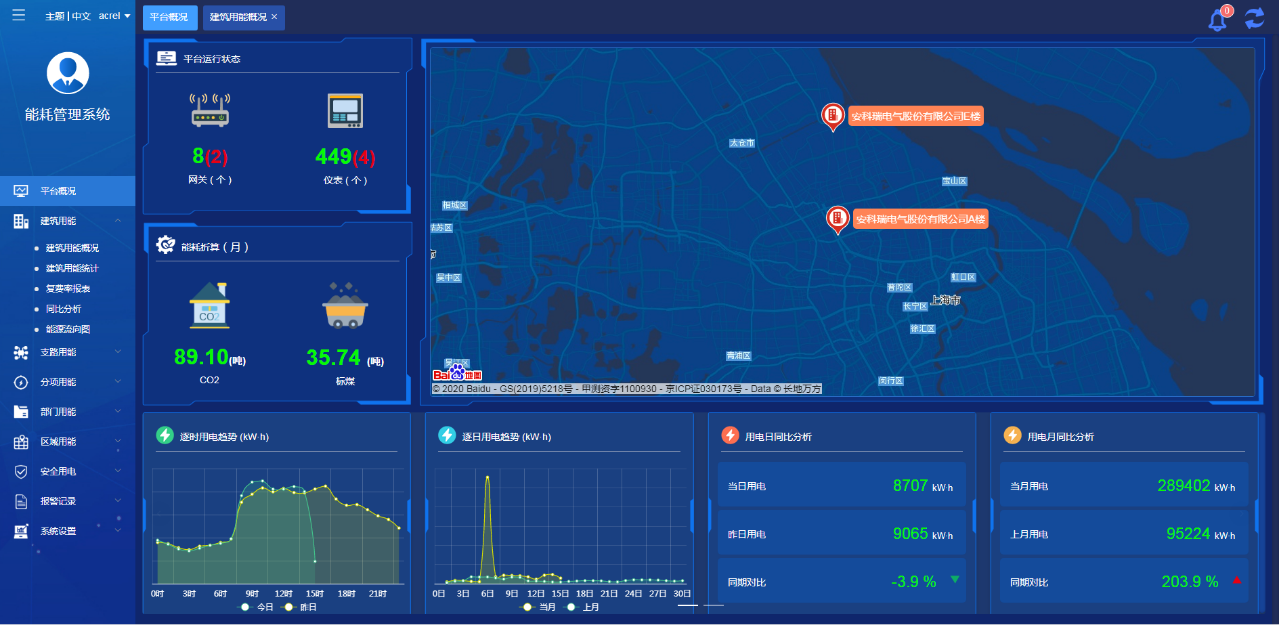The width and height of the screenshot is (1279, 625).
Task: Open the acrel user dropdown
Action: 114,16
